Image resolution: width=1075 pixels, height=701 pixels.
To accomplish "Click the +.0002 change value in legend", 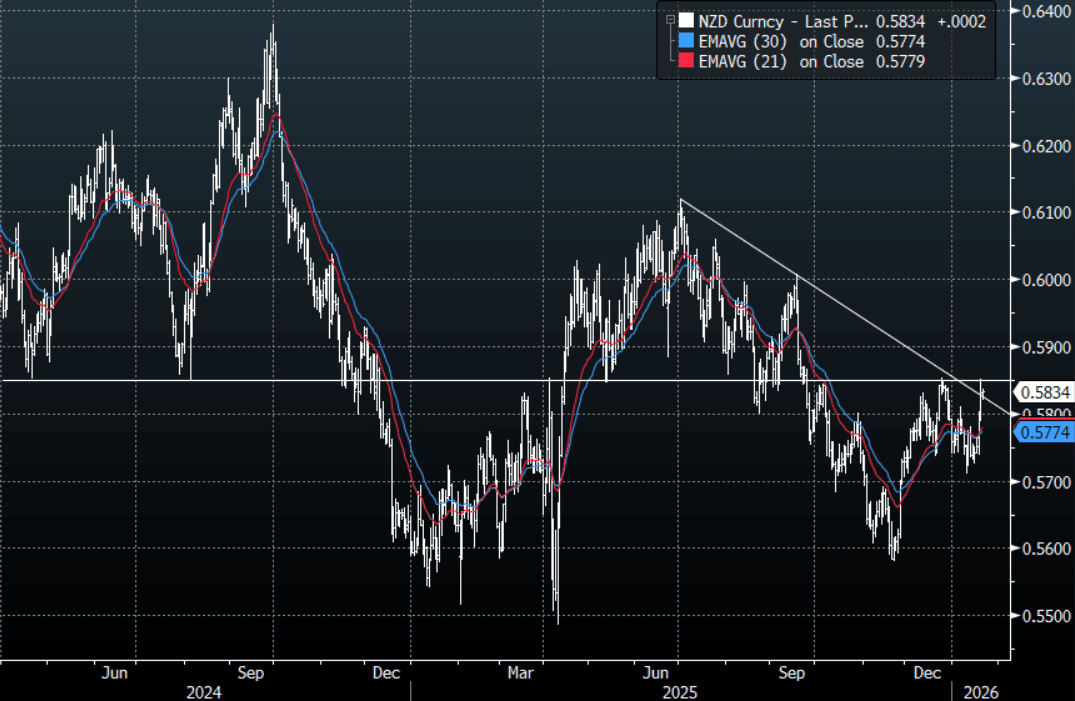I will (964, 21).
